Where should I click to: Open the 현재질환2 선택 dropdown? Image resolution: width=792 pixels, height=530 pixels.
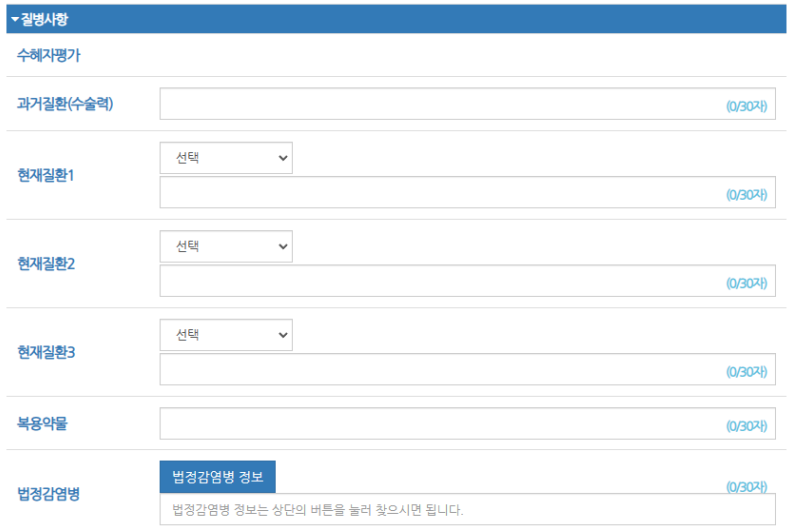(226, 247)
